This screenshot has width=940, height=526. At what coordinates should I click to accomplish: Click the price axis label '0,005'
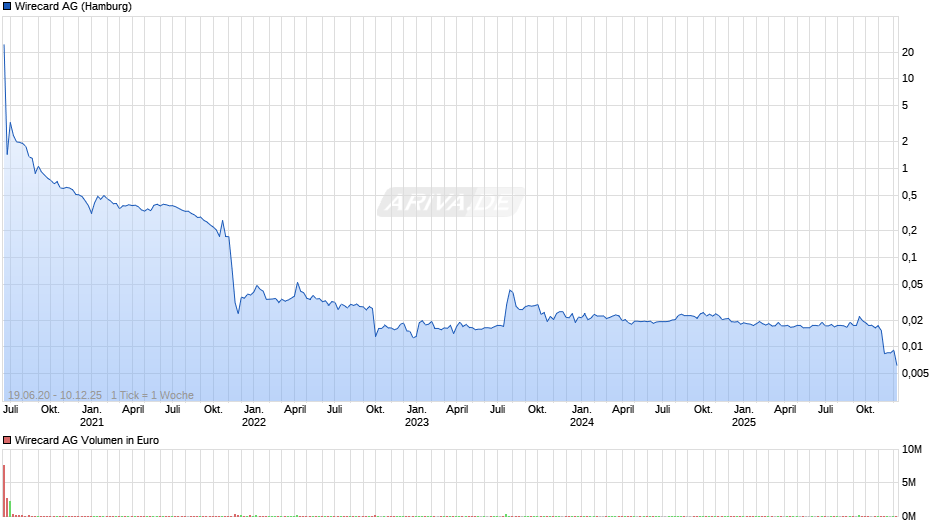pos(915,373)
